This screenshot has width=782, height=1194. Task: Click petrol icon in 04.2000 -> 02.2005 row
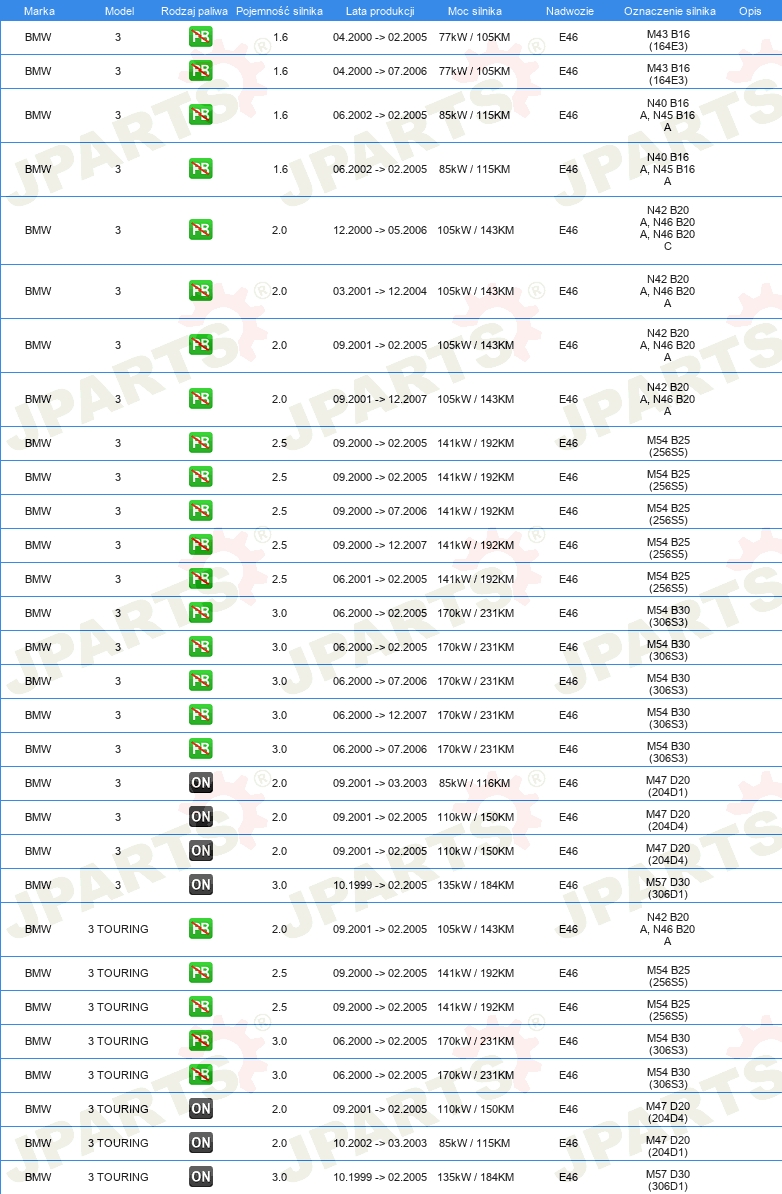pos(200,37)
